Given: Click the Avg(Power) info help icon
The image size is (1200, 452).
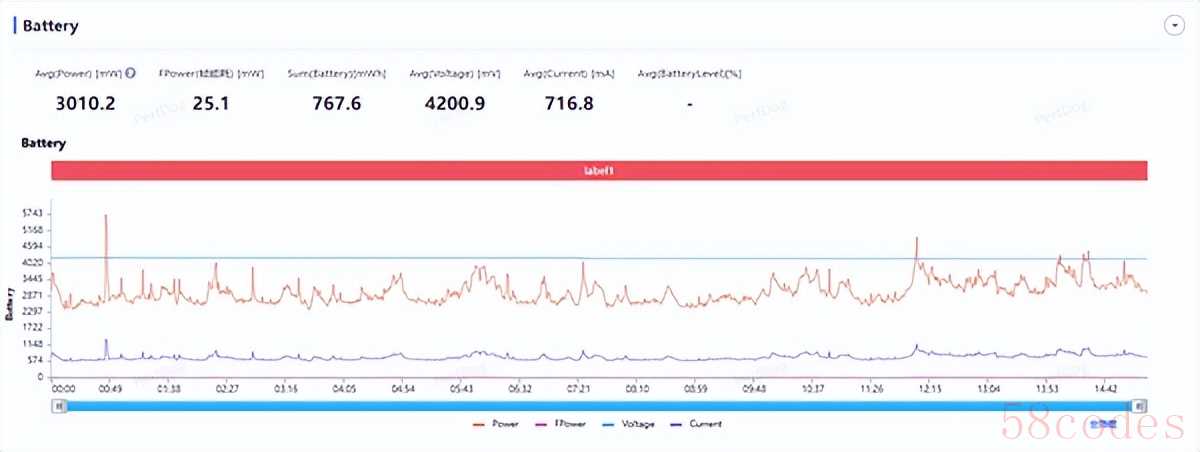Looking at the screenshot, I should 131,73.
